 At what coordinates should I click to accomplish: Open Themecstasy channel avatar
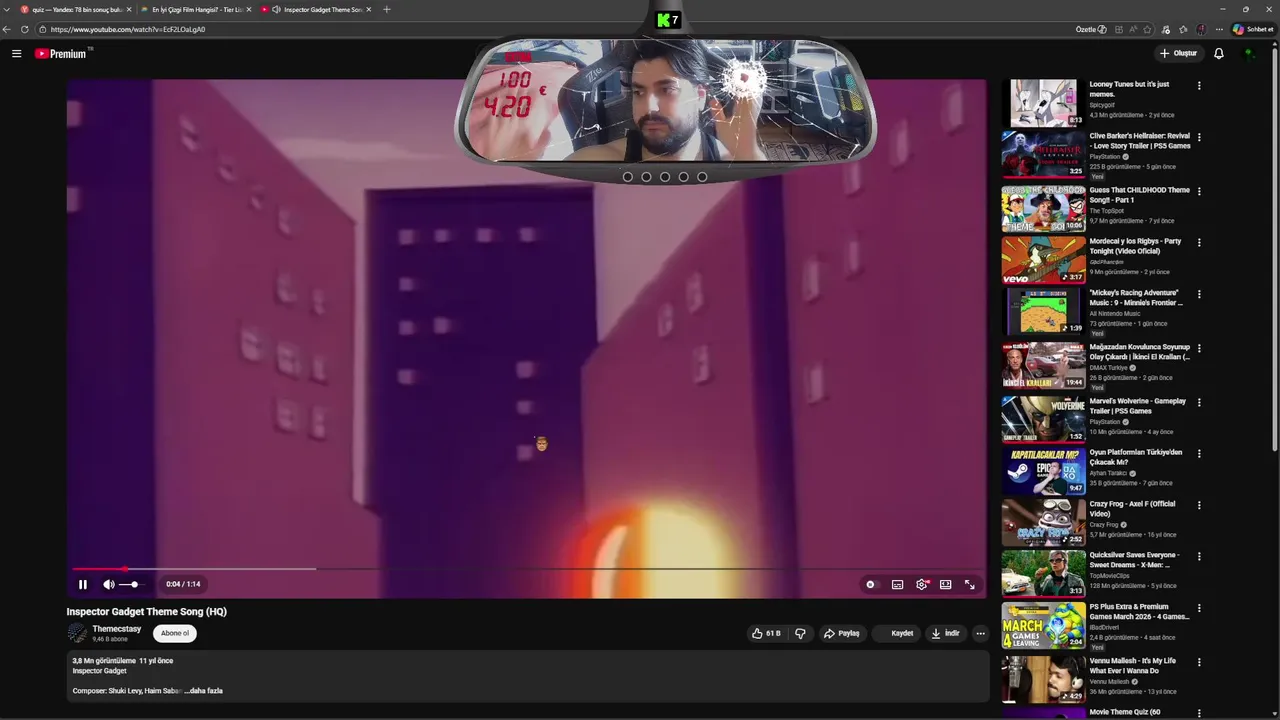pos(77,633)
